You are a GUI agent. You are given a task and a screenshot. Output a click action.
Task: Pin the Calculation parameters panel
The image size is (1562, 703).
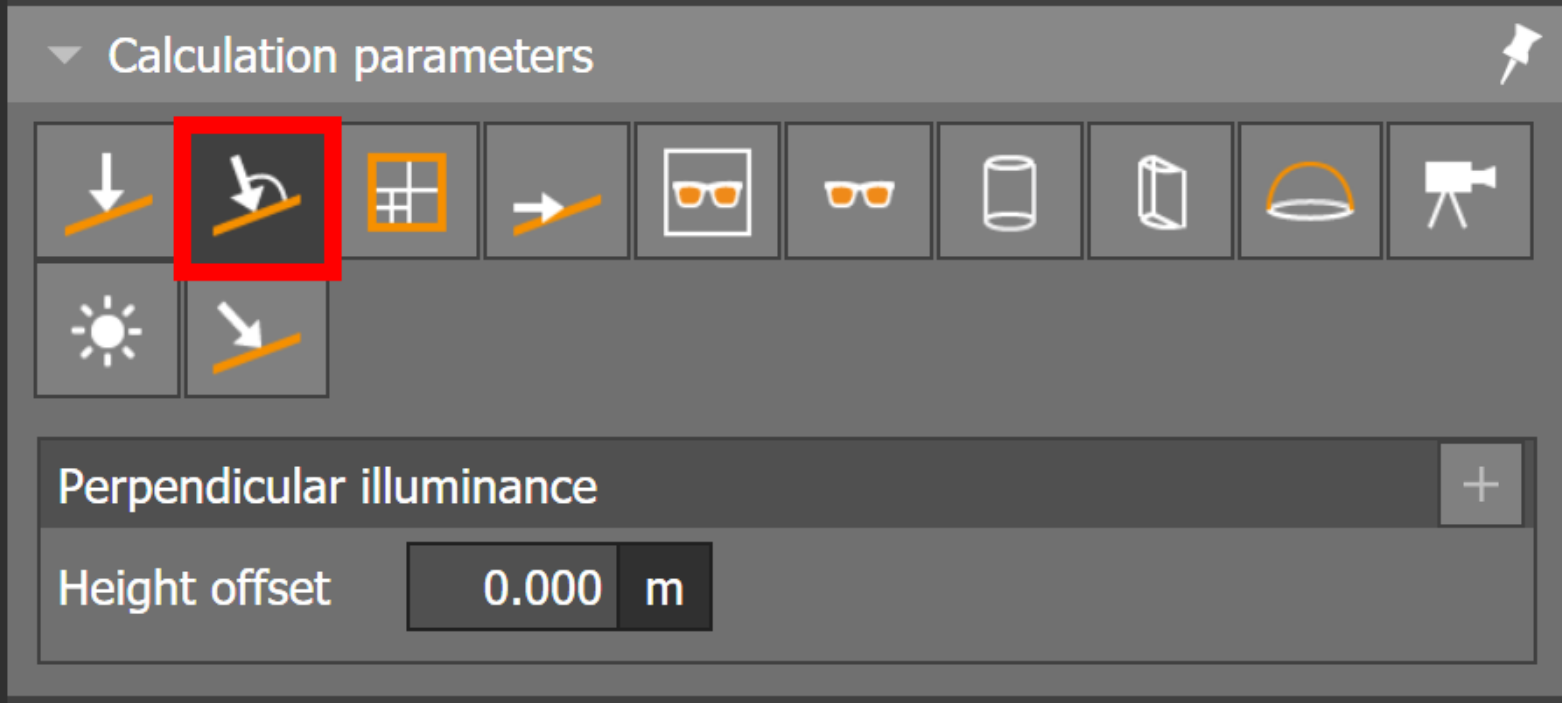click(x=1518, y=55)
